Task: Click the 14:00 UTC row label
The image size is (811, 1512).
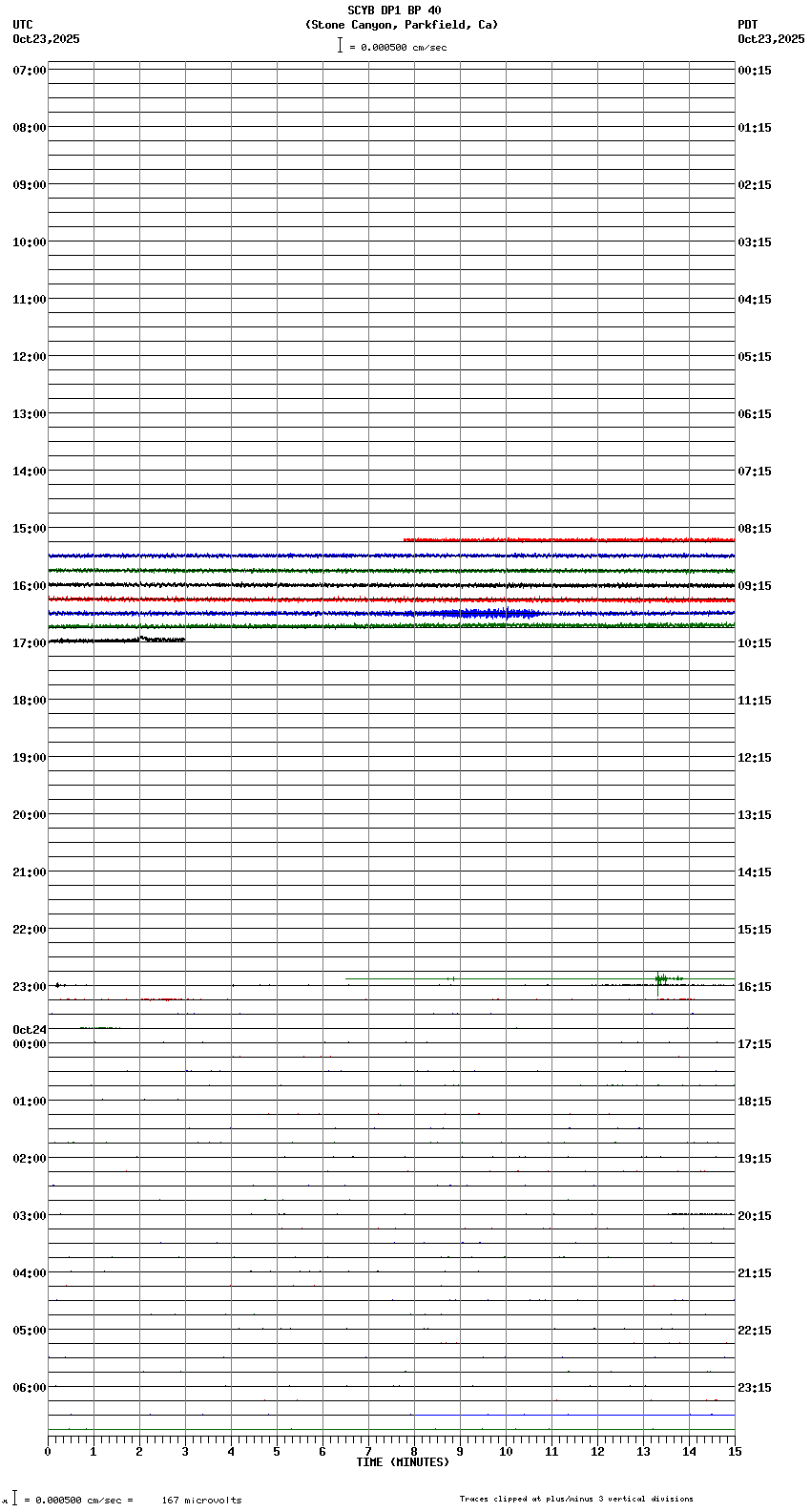Action: pyautogui.click(x=30, y=472)
